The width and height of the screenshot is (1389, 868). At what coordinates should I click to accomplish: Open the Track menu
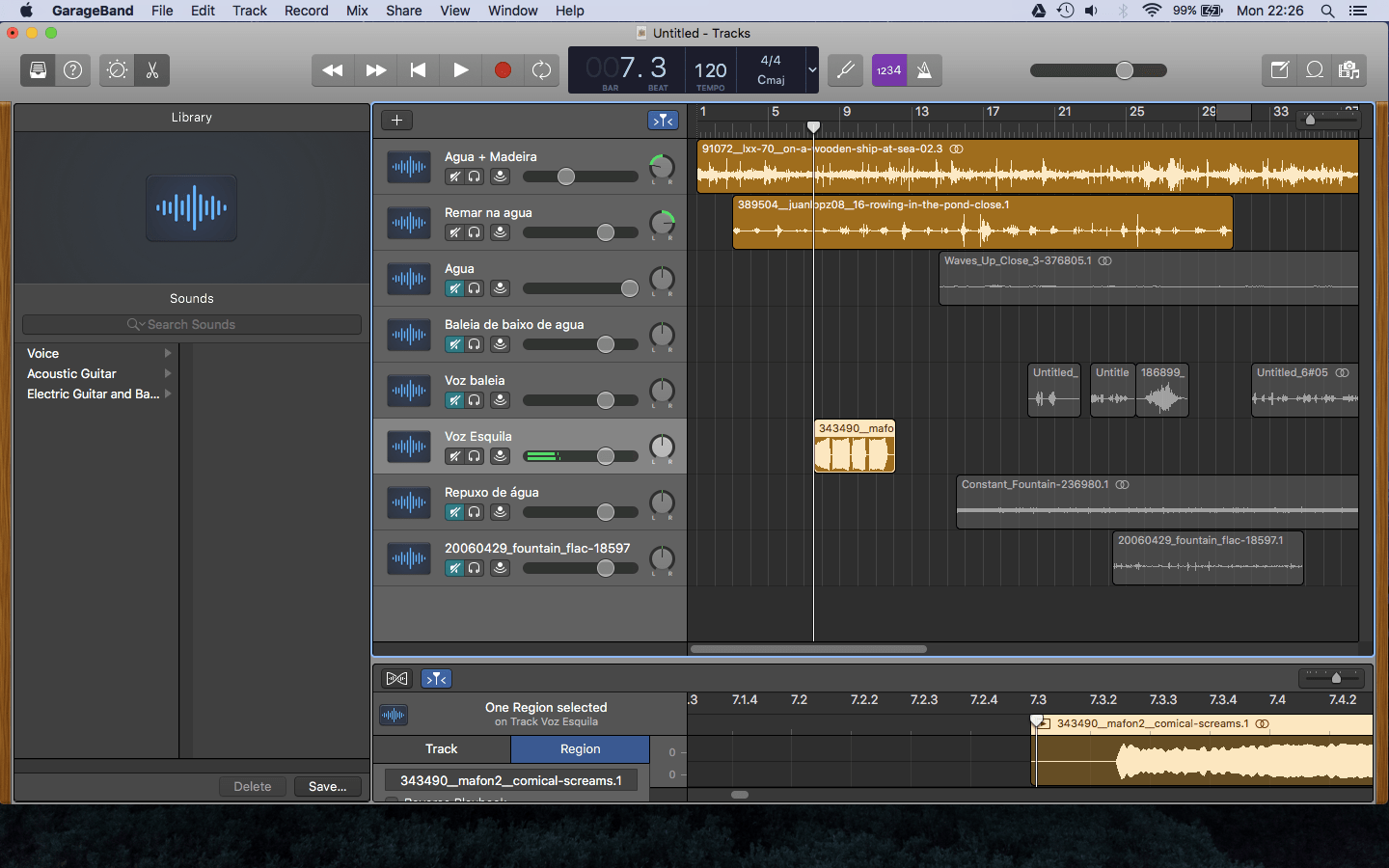249,11
